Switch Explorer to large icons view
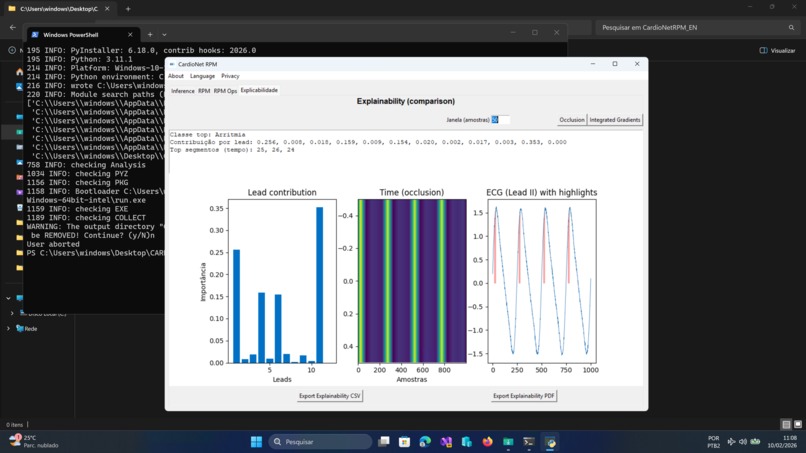Screen dimensions: 806x453 (x=798, y=425)
